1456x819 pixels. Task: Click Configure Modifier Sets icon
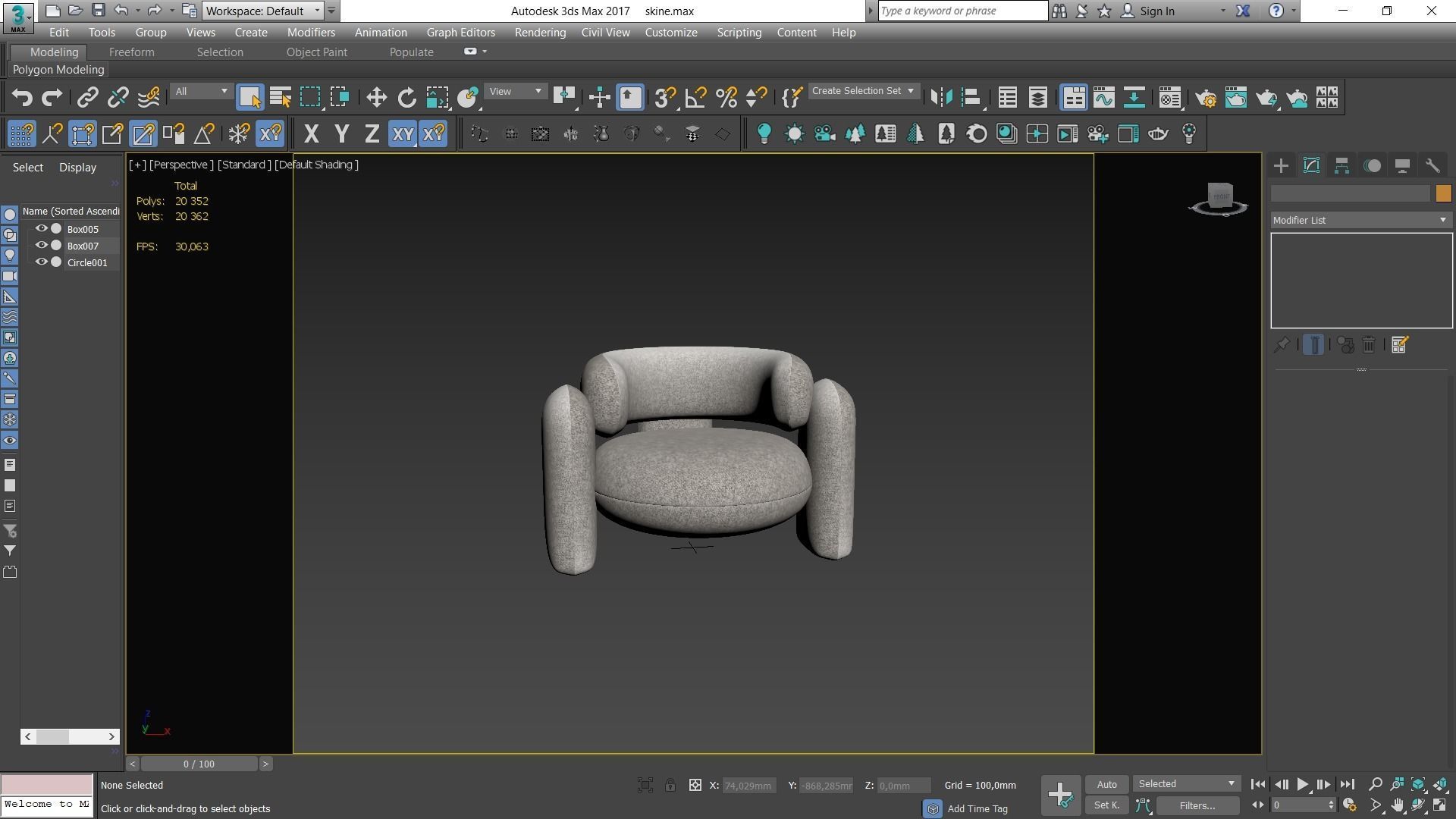click(1400, 345)
